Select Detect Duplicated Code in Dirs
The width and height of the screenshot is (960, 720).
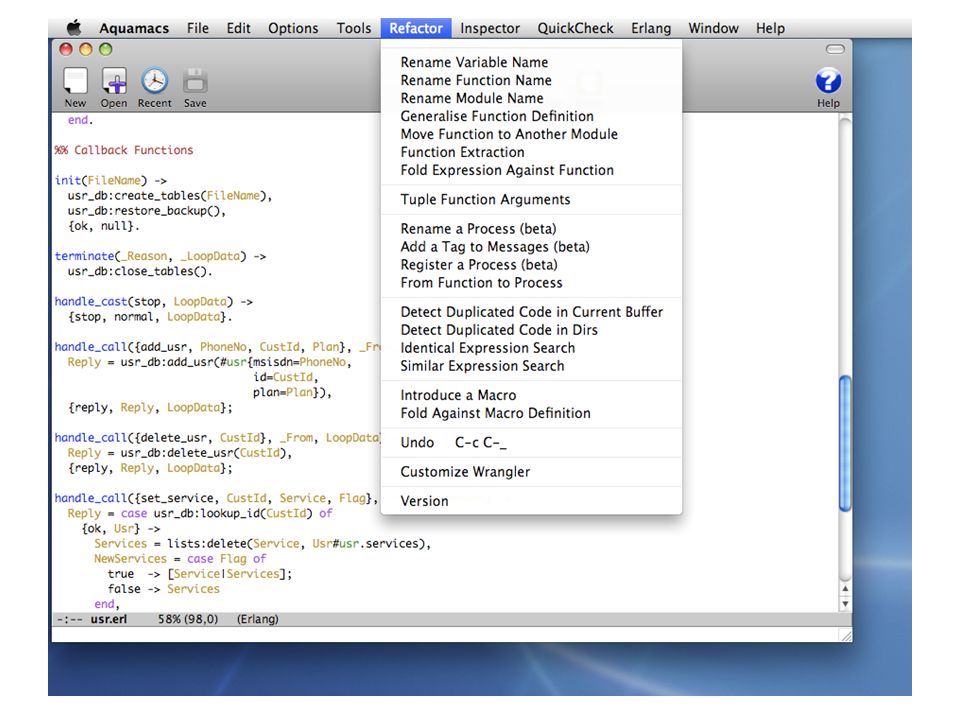[531, 330]
